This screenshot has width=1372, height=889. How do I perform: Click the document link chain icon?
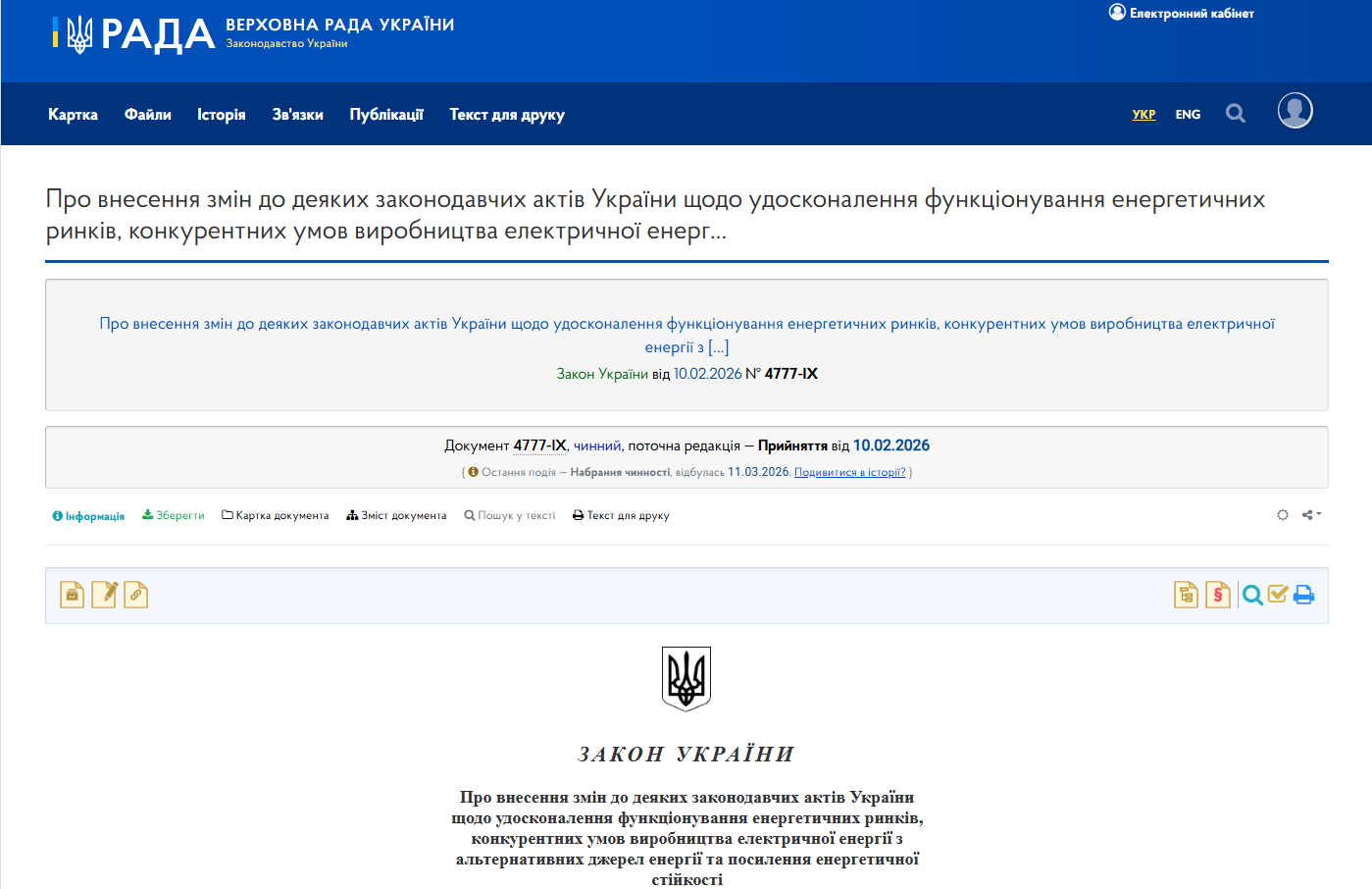click(136, 595)
